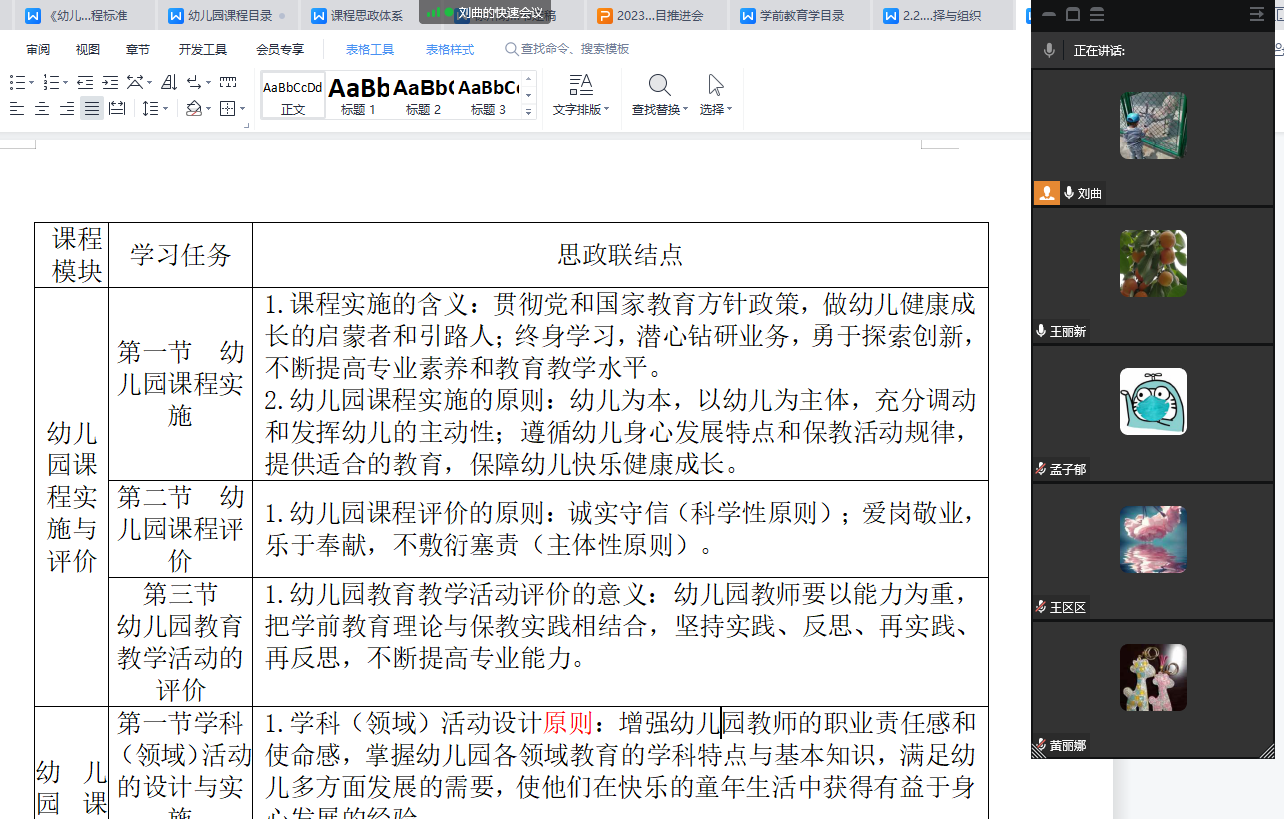Center-align the paragraph text
The image size is (1284, 819).
coord(42,109)
